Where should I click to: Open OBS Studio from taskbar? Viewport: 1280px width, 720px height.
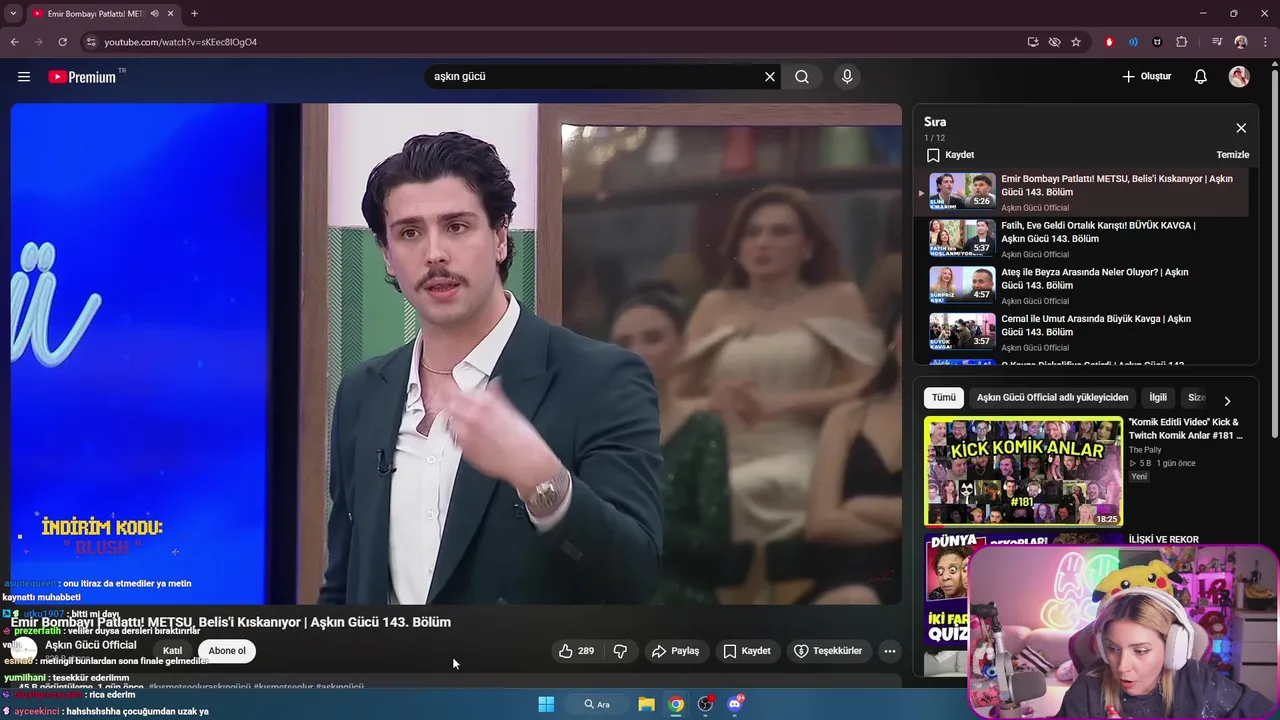[x=706, y=704]
